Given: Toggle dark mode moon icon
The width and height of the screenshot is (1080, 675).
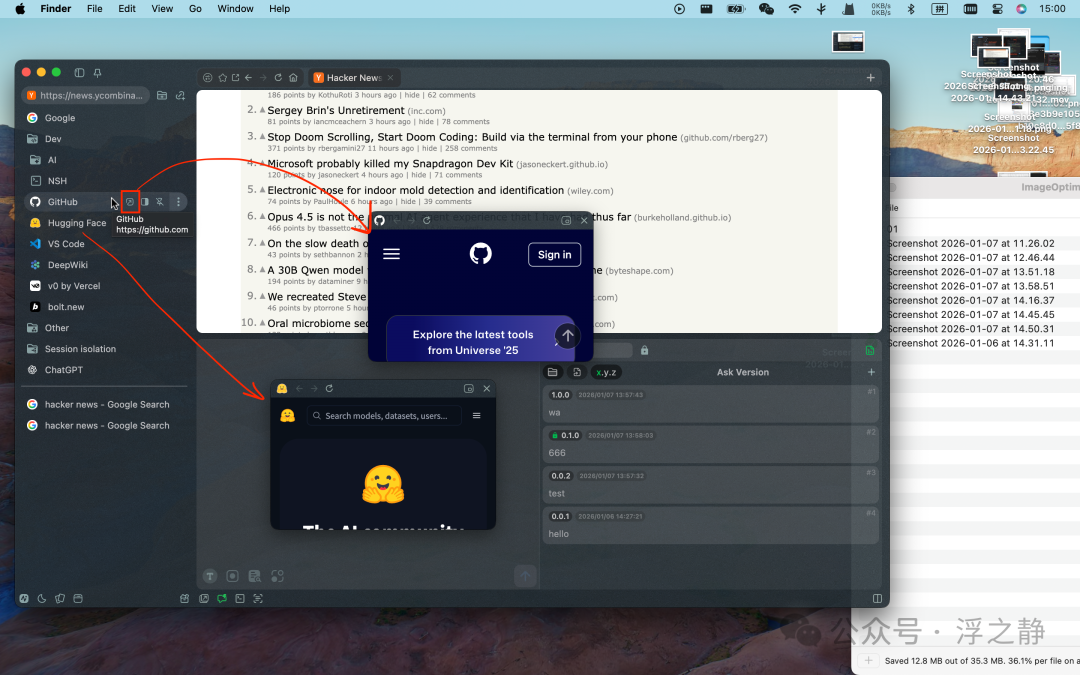Looking at the screenshot, I should click(42, 599).
